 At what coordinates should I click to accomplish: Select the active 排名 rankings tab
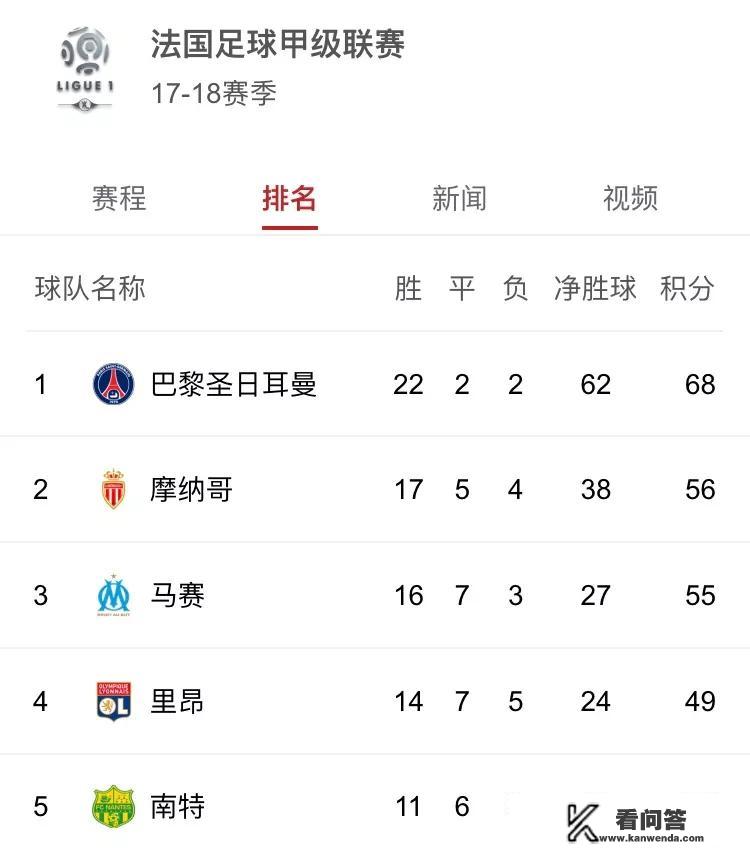click(287, 199)
